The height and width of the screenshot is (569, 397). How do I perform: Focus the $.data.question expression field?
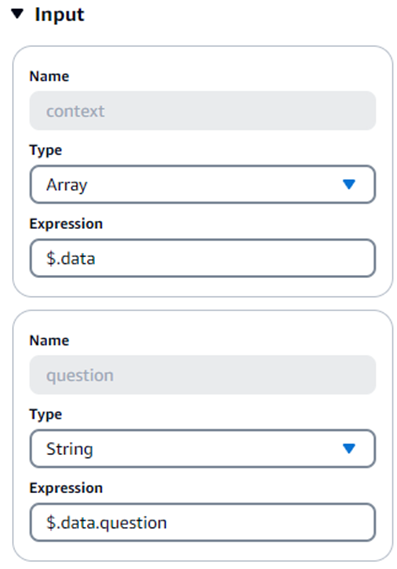(x=202, y=522)
